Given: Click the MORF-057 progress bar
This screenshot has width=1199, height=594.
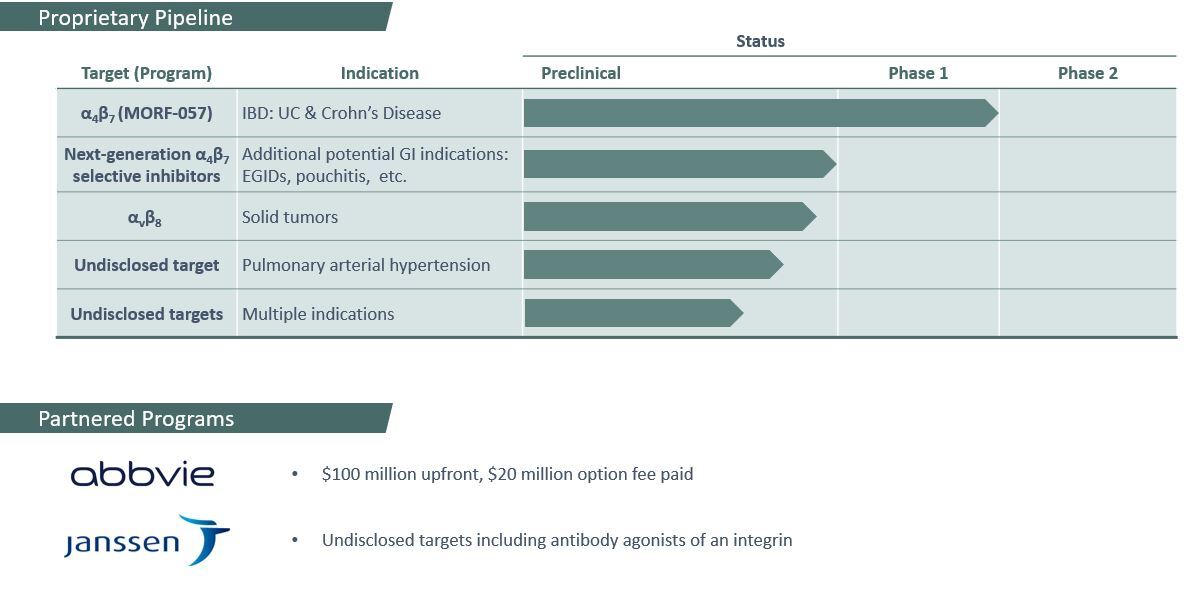Looking at the screenshot, I should coord(758,113).
